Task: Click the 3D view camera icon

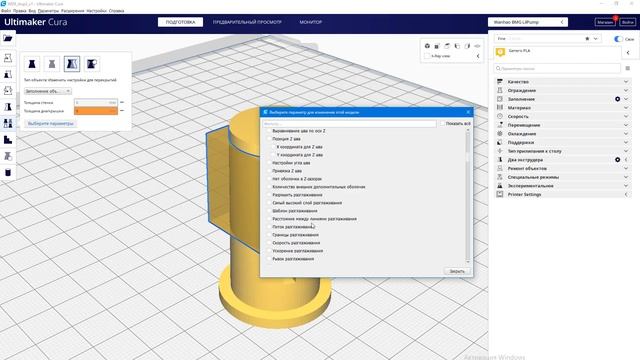Action: point(427,46)
